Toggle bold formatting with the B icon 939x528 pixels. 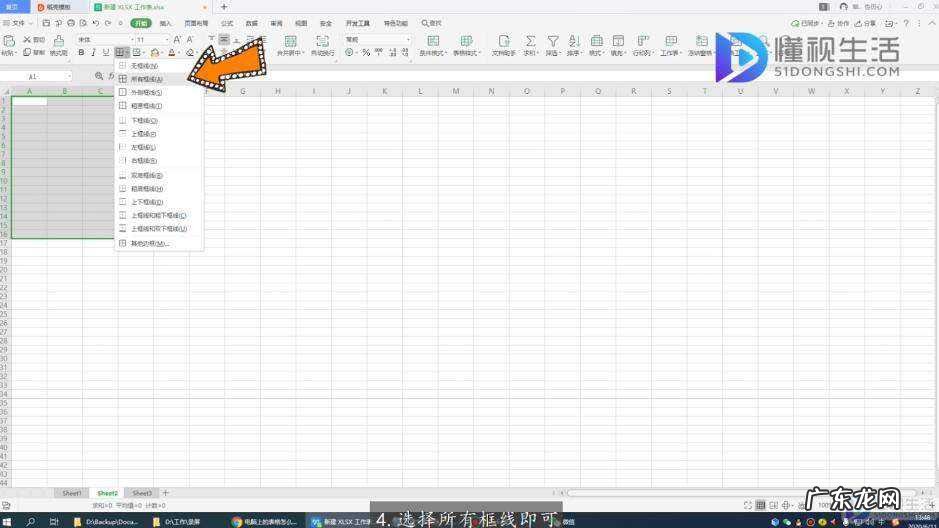pyautogui.click(x=82, y=52)
